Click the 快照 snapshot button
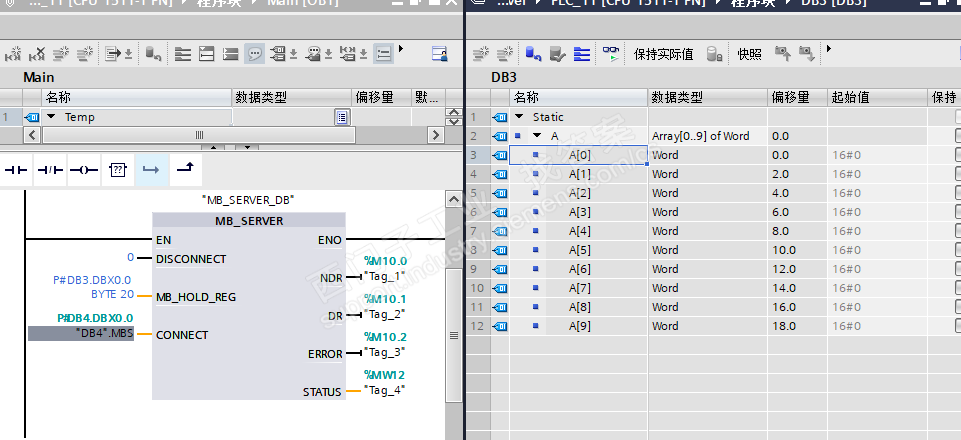961x440 pixels. pos(749,55)
